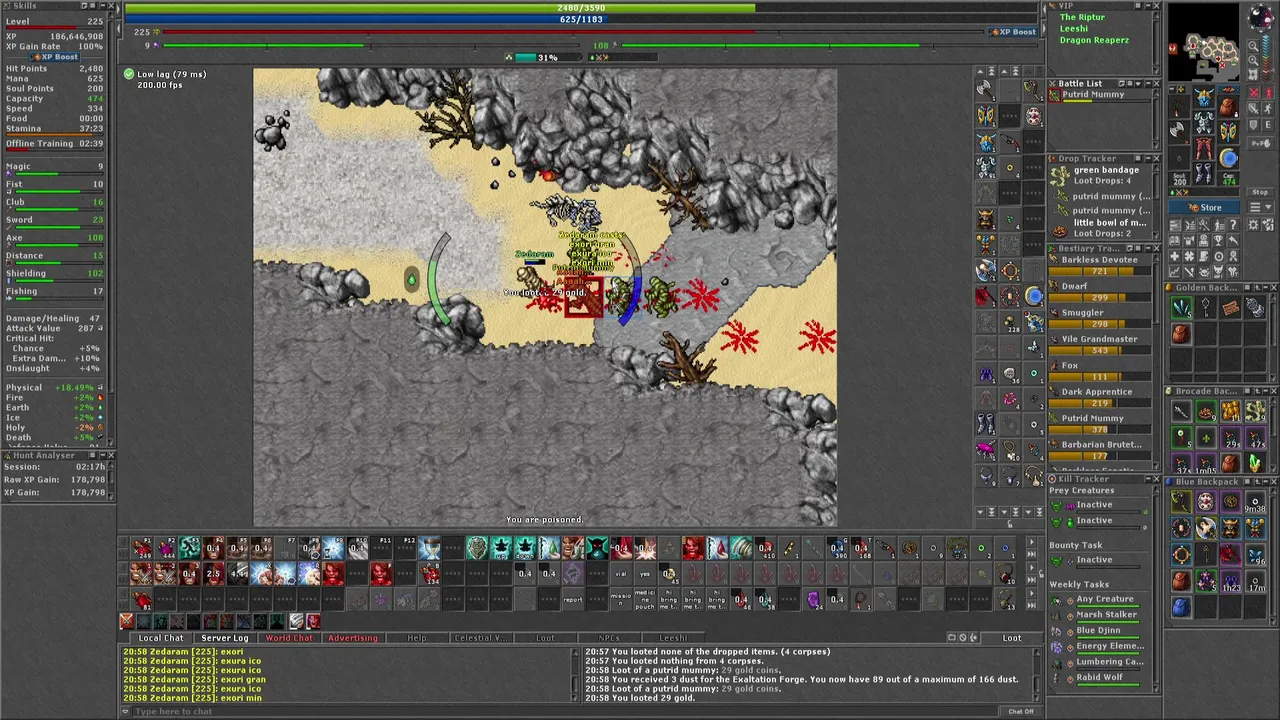1280x720 pixels.
Task: Click the minimap compass rose
Action: (1259, 16)
